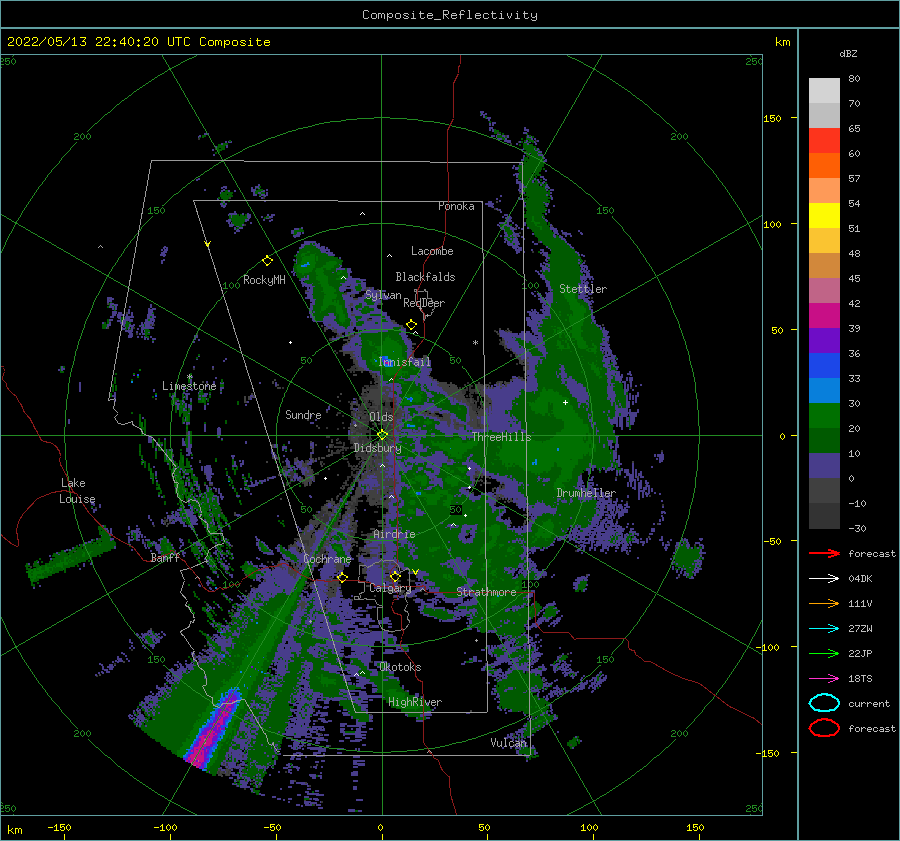The image size is (900, 841).
Task: Click dusty pink swatch between 45 and 42 dBZ
Action: coord(824,291)
